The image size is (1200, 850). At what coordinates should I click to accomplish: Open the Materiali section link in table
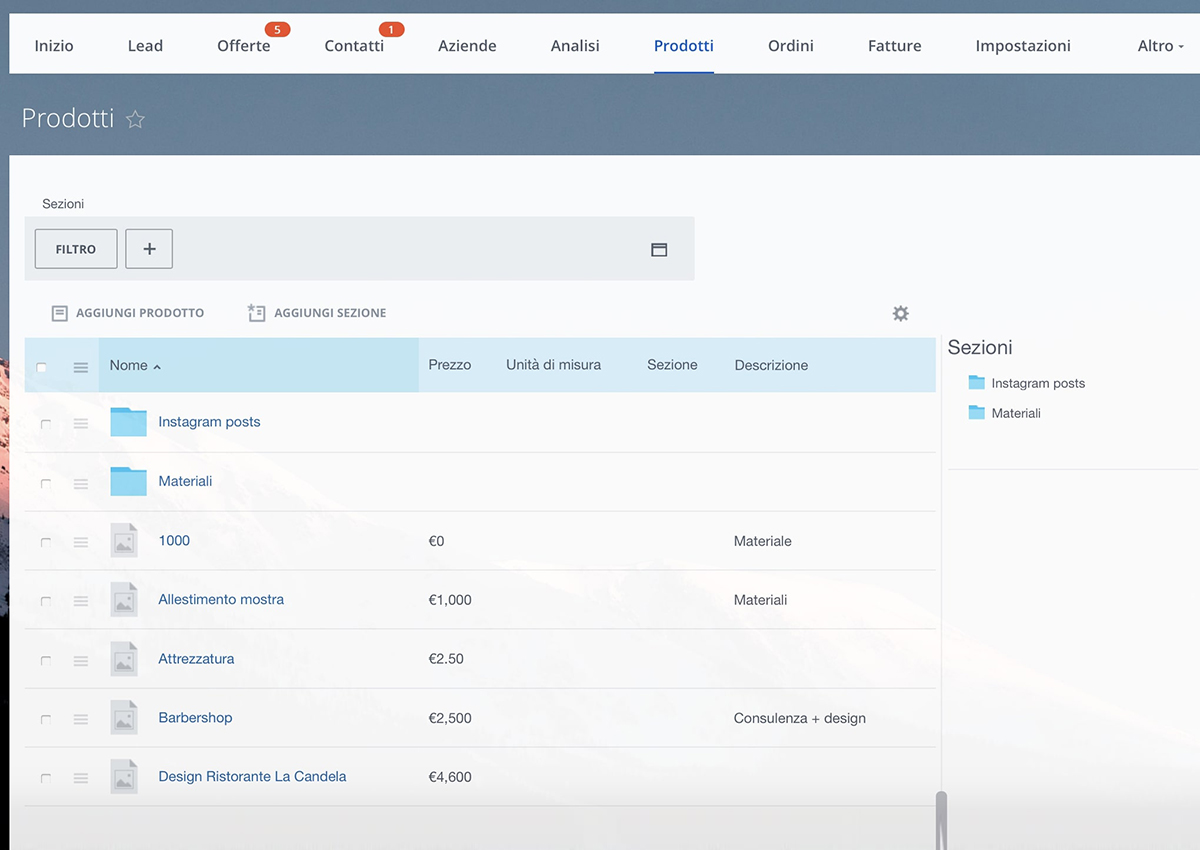pyautogui.click(x=185, y=481)
